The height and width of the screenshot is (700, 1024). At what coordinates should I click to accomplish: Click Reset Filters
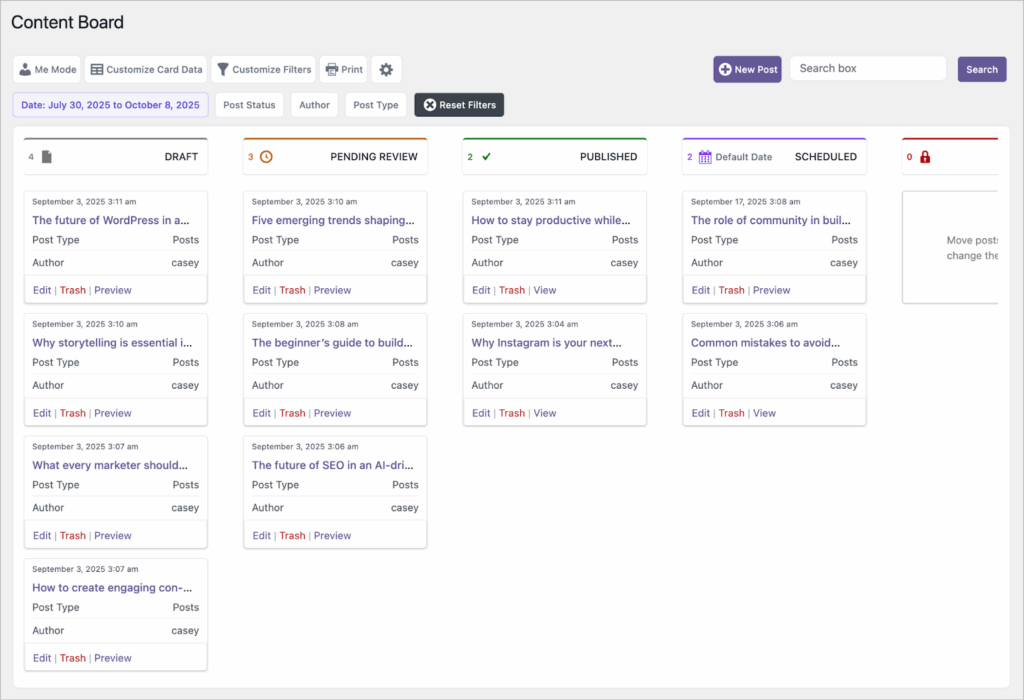point(459,104)
